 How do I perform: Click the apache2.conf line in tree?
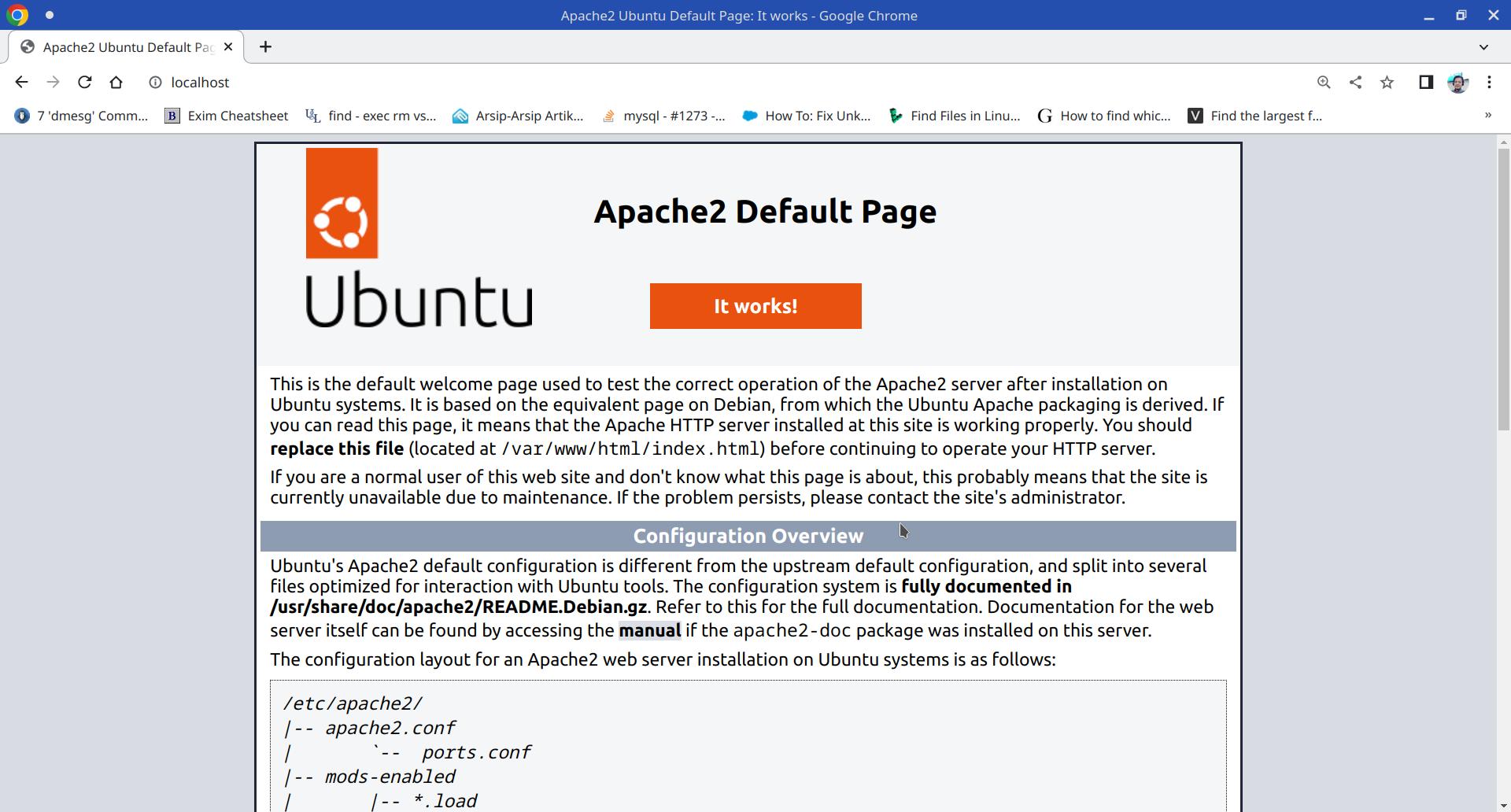pos(390,728)
